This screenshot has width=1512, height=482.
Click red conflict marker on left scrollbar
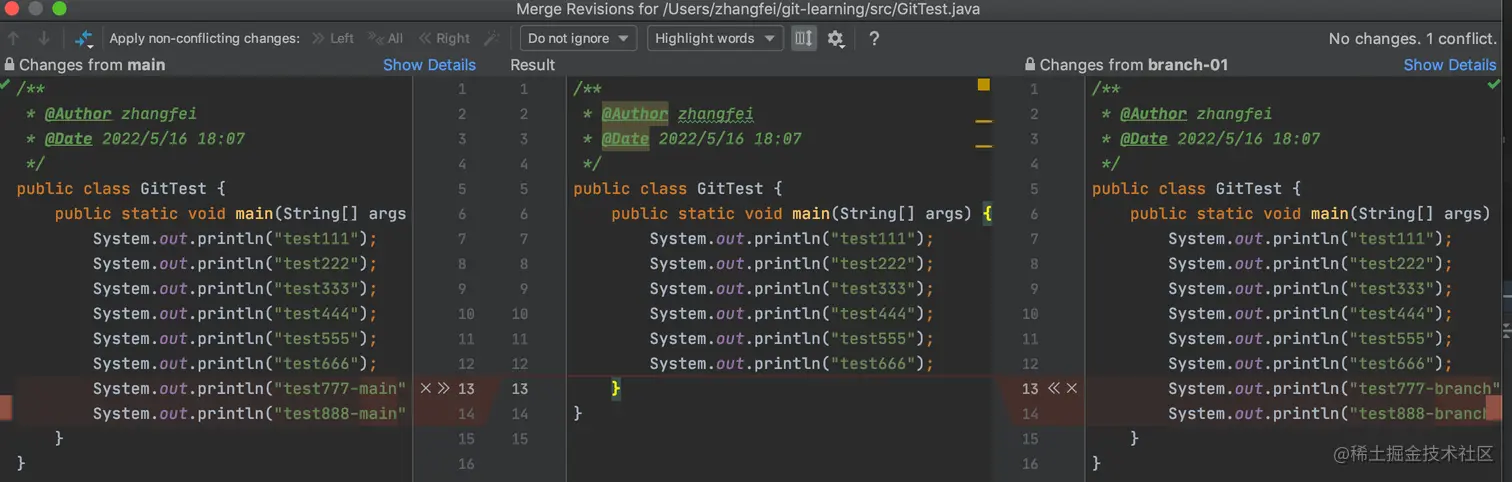6,407
